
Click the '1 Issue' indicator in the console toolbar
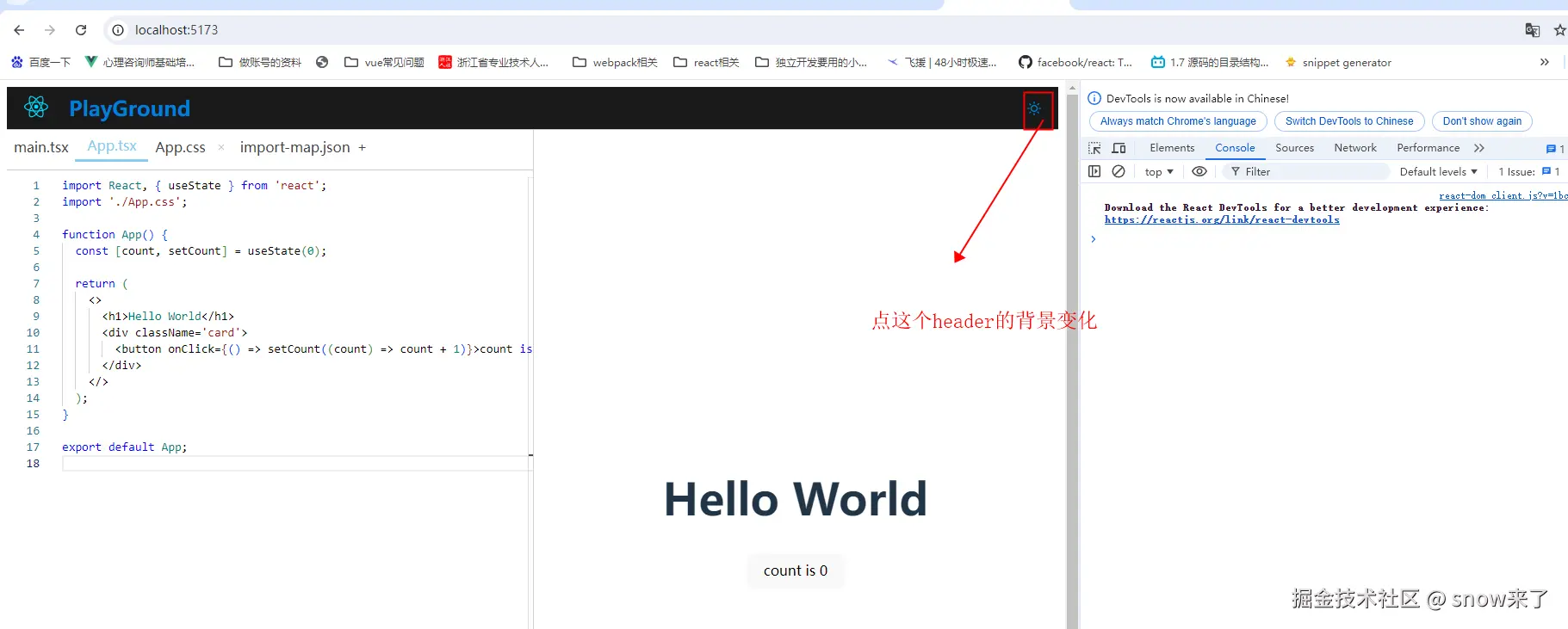(1528, 172)
